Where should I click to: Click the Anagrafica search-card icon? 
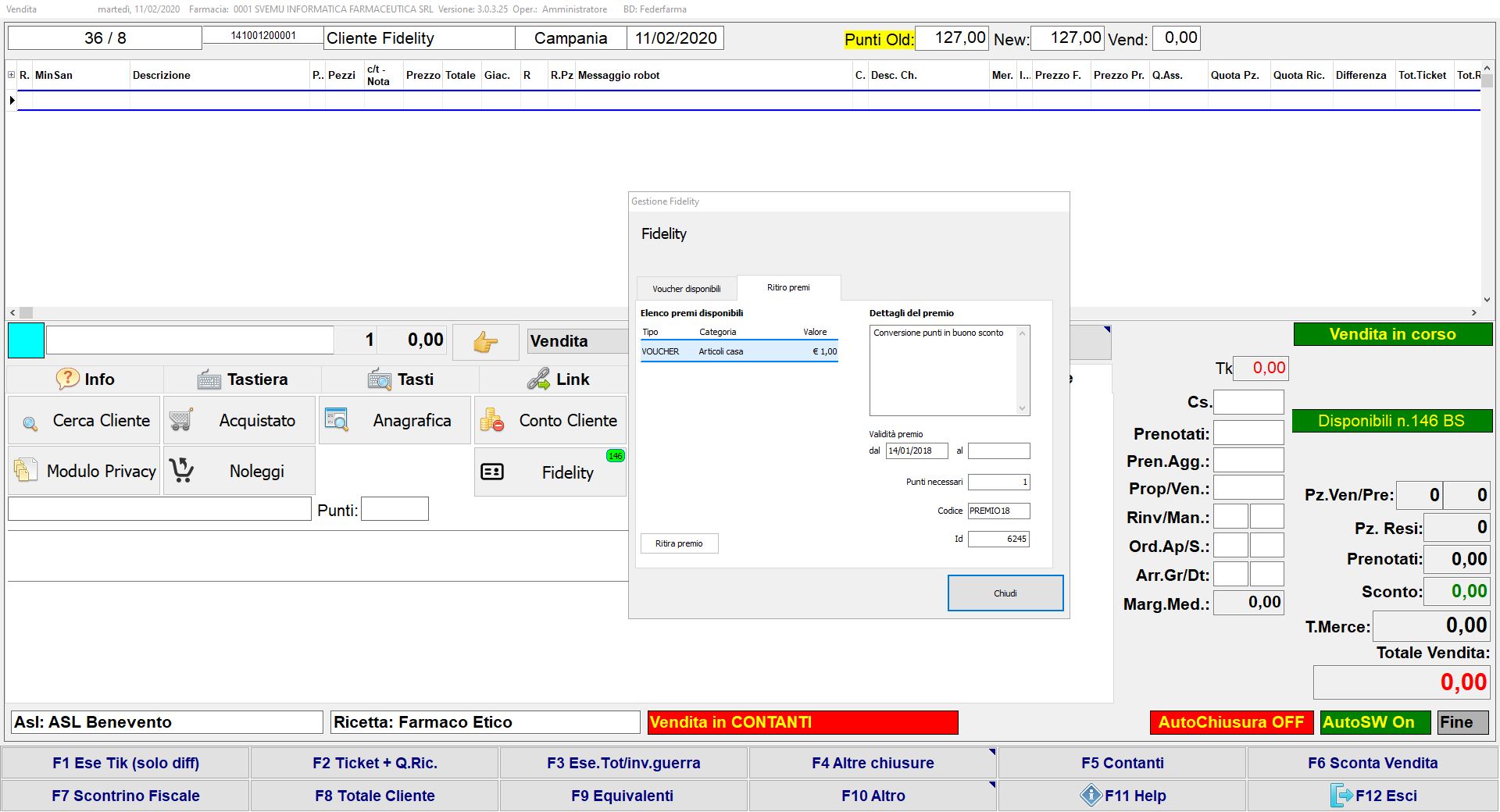click(x=337, y=420)
